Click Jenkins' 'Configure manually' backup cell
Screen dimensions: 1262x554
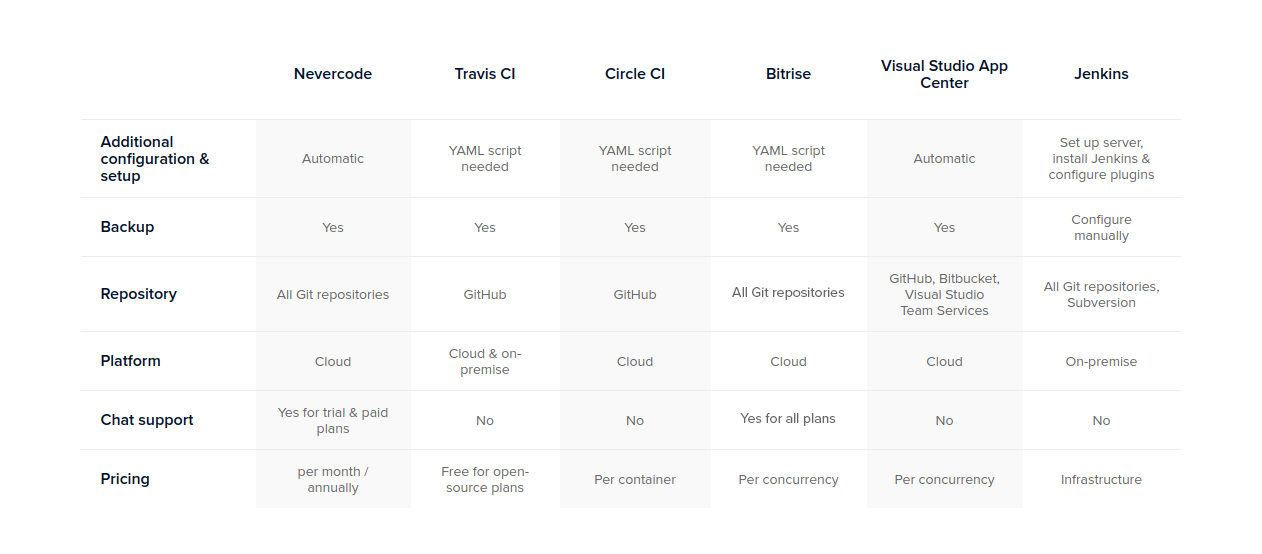(1101, 228)
